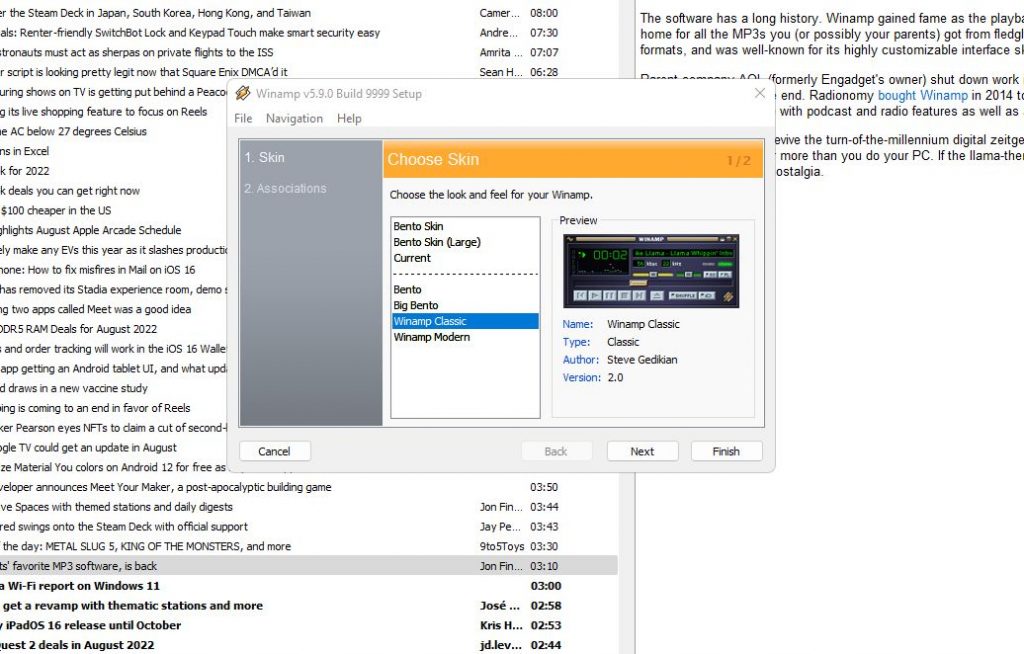This screenshot has height=654, width=1024.
Task: Open the Steam Deck in Japan article row
Action: tap(308, 13)
